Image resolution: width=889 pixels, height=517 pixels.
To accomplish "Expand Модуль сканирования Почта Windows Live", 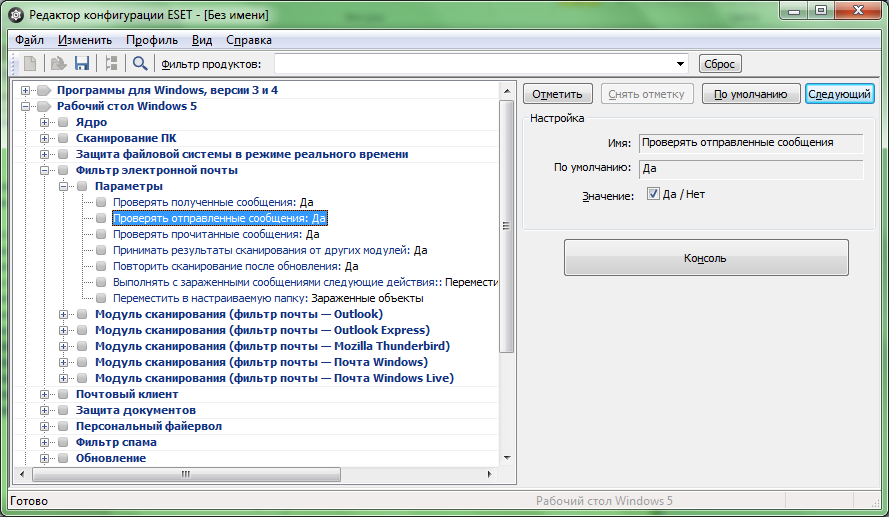I will (64, 378).
